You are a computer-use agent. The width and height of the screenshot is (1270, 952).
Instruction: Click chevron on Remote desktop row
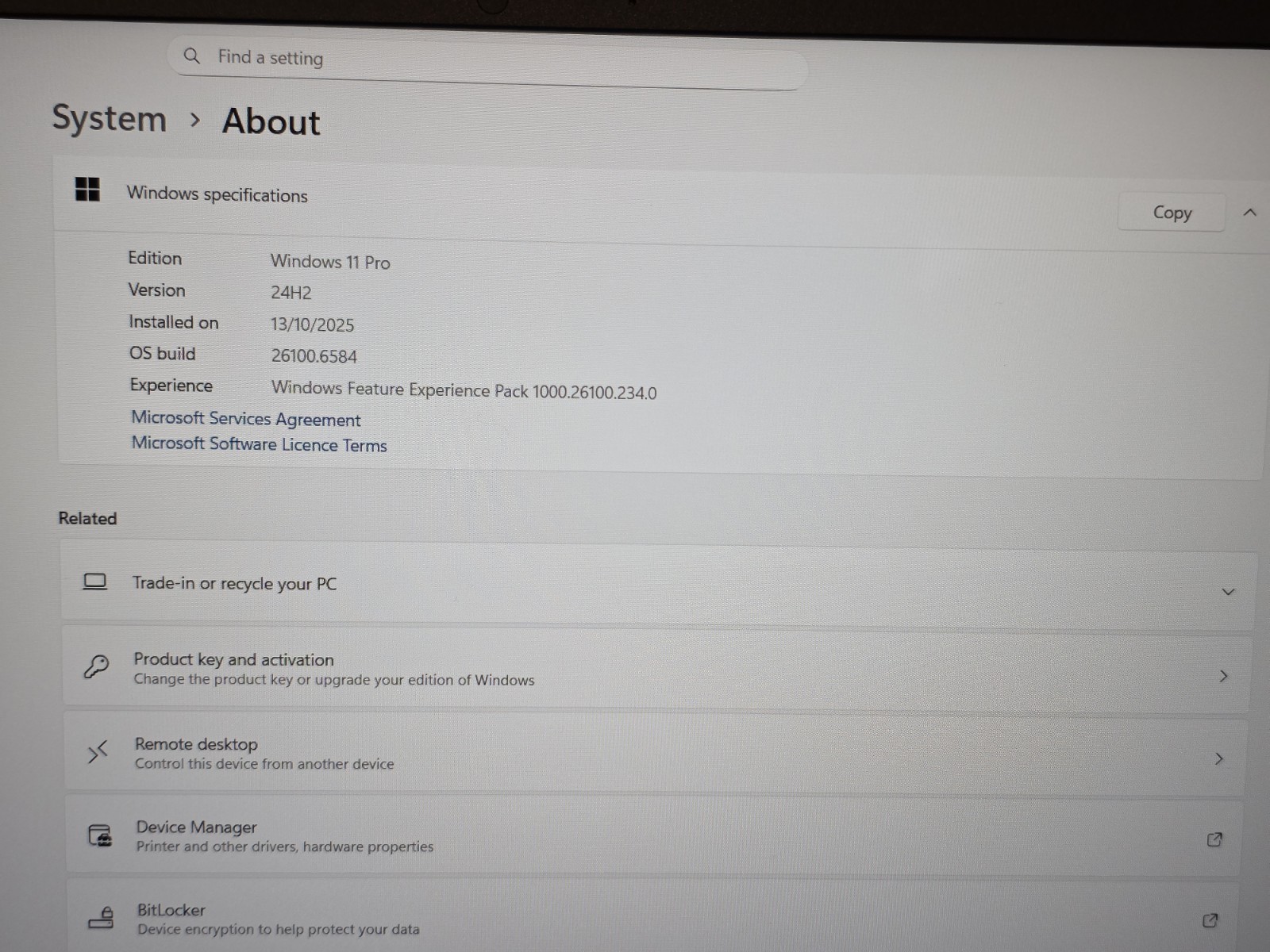coord(1219,759)
